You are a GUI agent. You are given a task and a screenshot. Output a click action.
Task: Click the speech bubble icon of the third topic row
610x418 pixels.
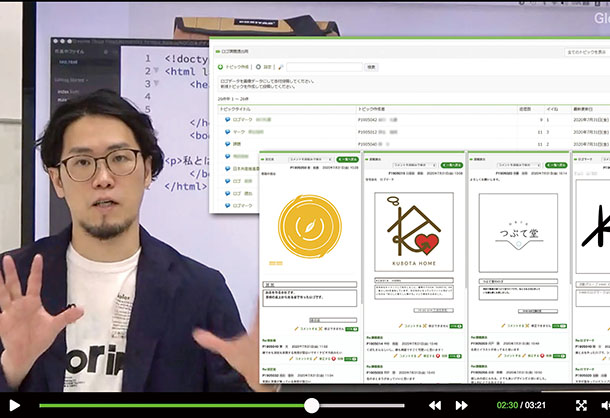click(x=228, y=144)
